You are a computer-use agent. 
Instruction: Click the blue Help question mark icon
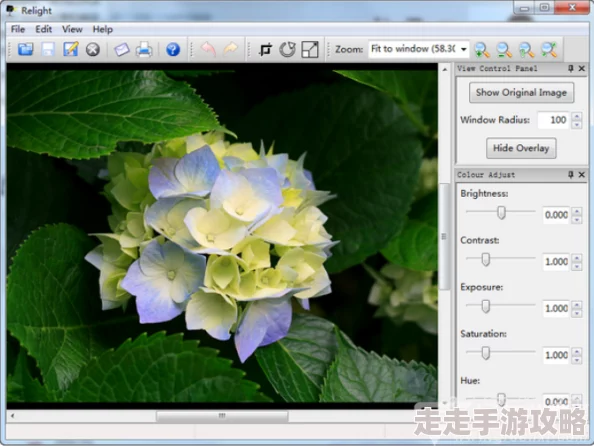coord(173,49)
